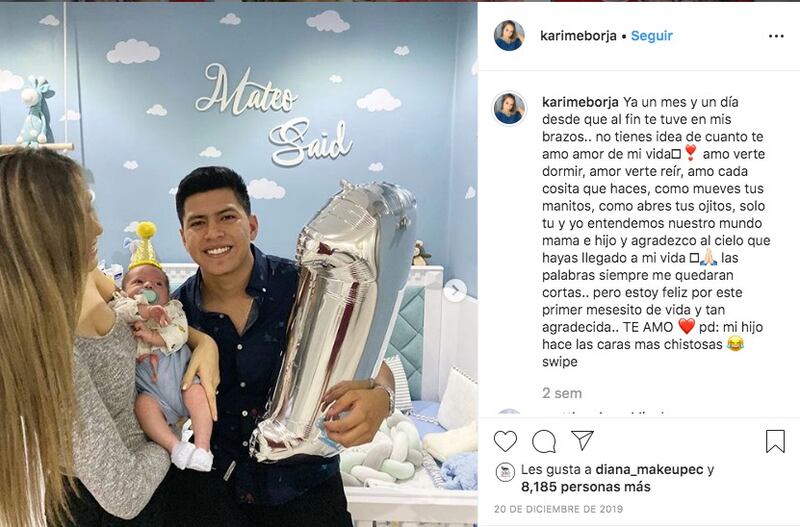Share post using paper plane icon
This screenshot has width=800, height=527.
(x=582, y=440)
